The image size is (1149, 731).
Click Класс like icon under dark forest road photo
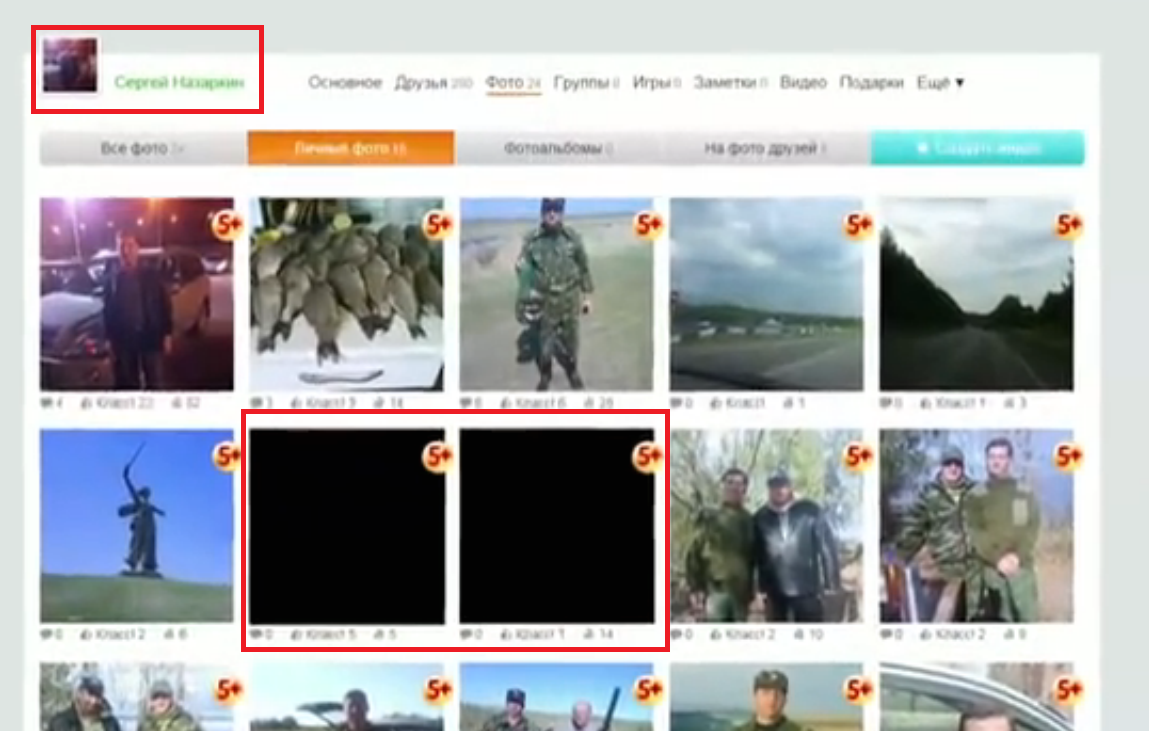coord(928,403)
